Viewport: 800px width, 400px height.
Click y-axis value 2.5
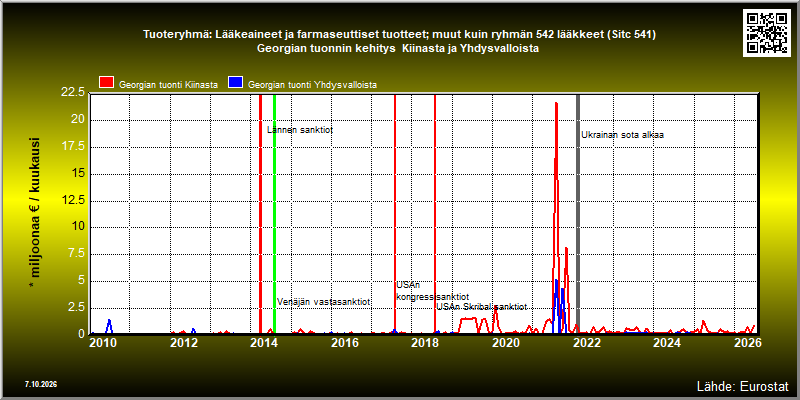77,308
